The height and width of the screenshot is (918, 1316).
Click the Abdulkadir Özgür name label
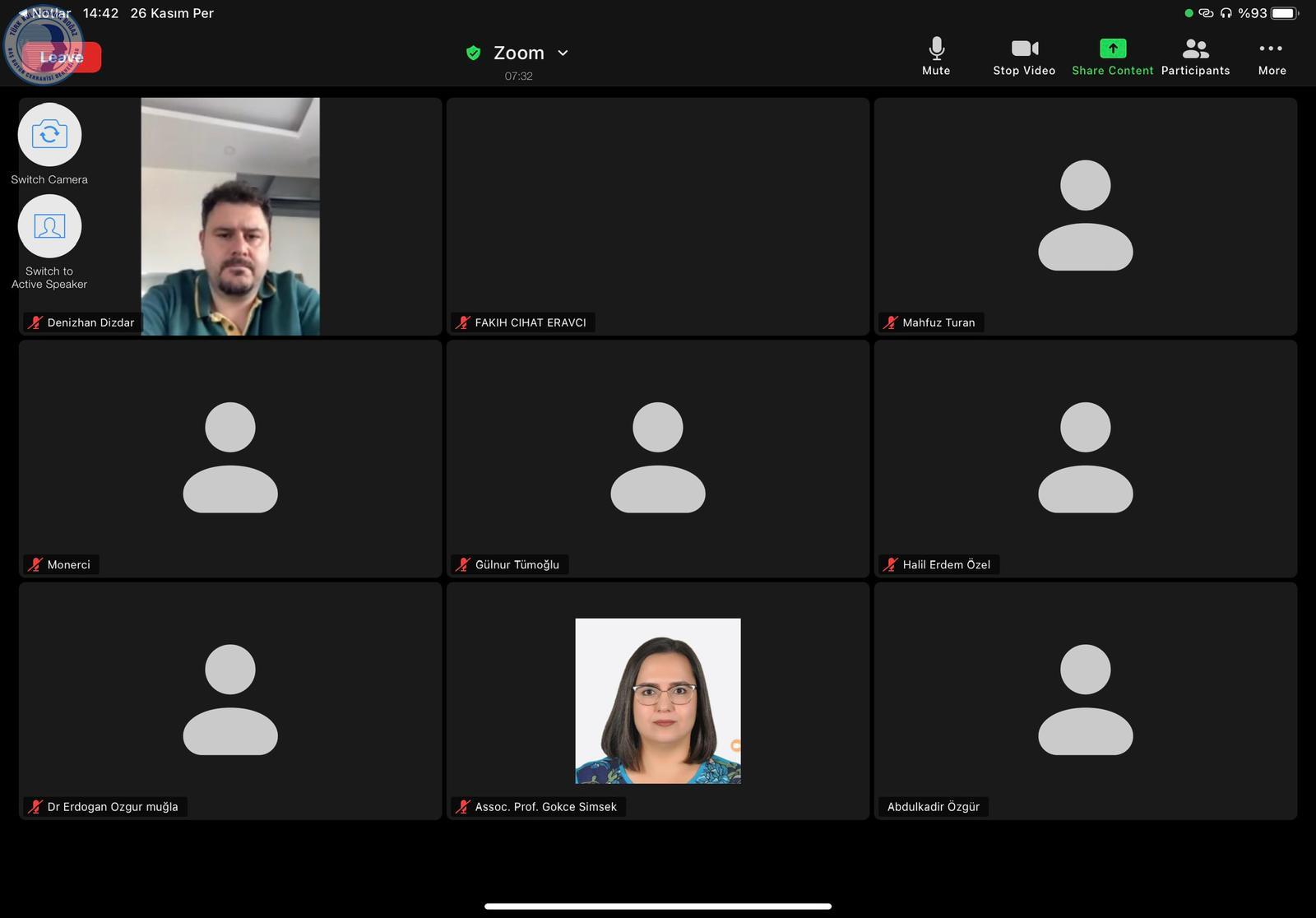pos(934,807)
